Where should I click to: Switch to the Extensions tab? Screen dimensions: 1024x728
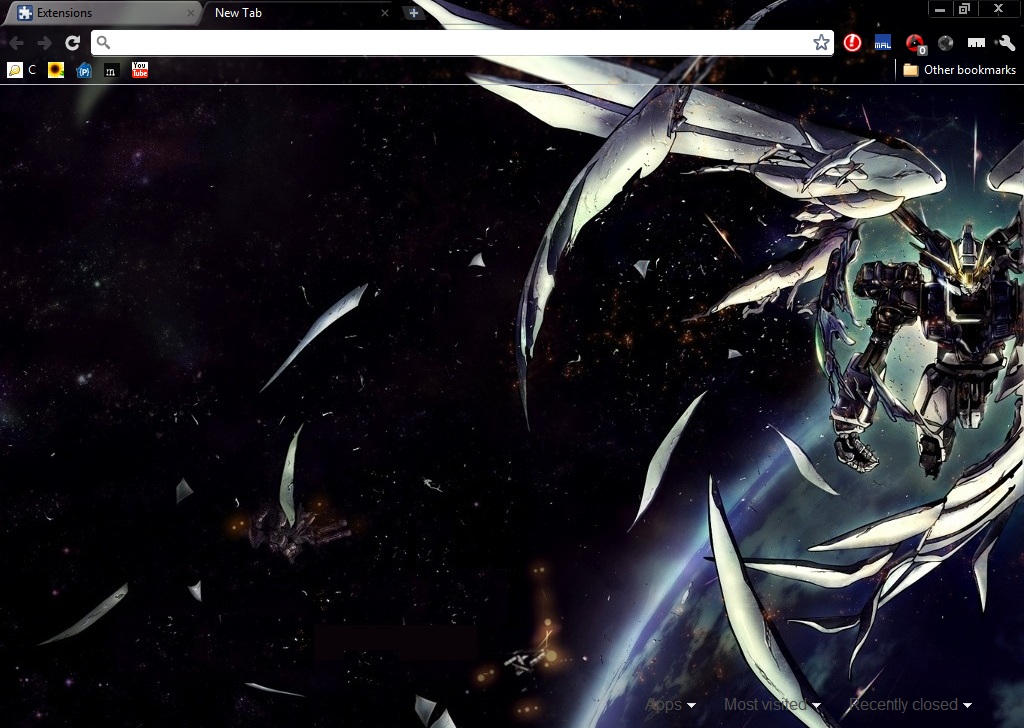click(x=101, y=13)
